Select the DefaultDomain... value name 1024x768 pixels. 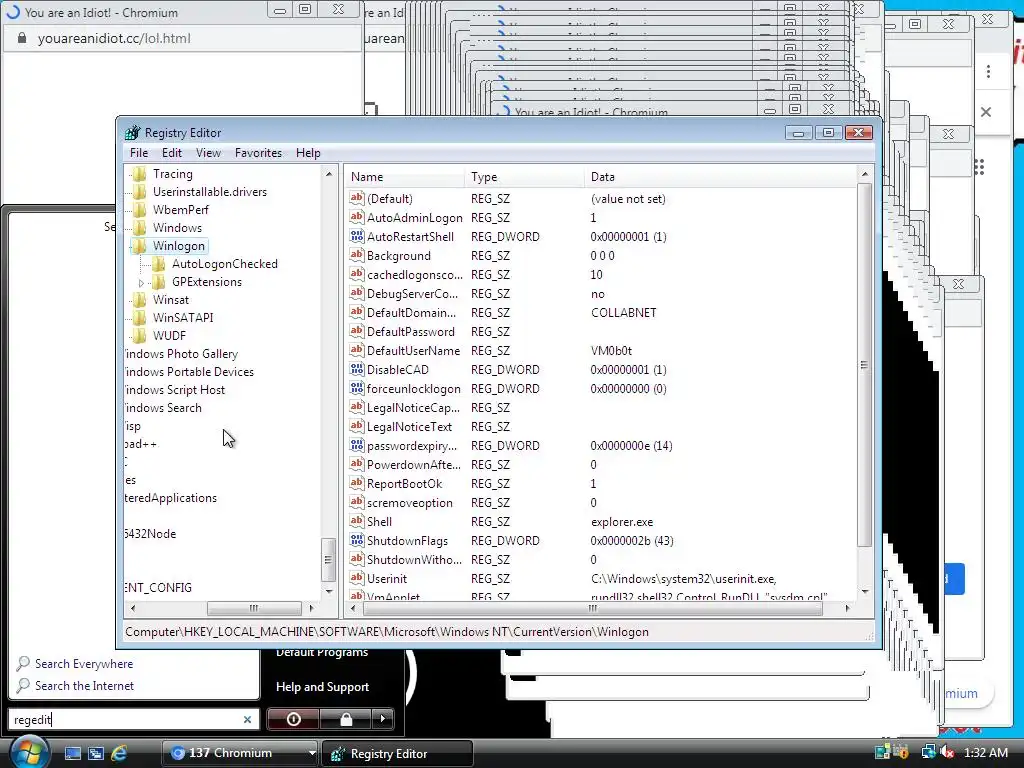tap(411, 313)
